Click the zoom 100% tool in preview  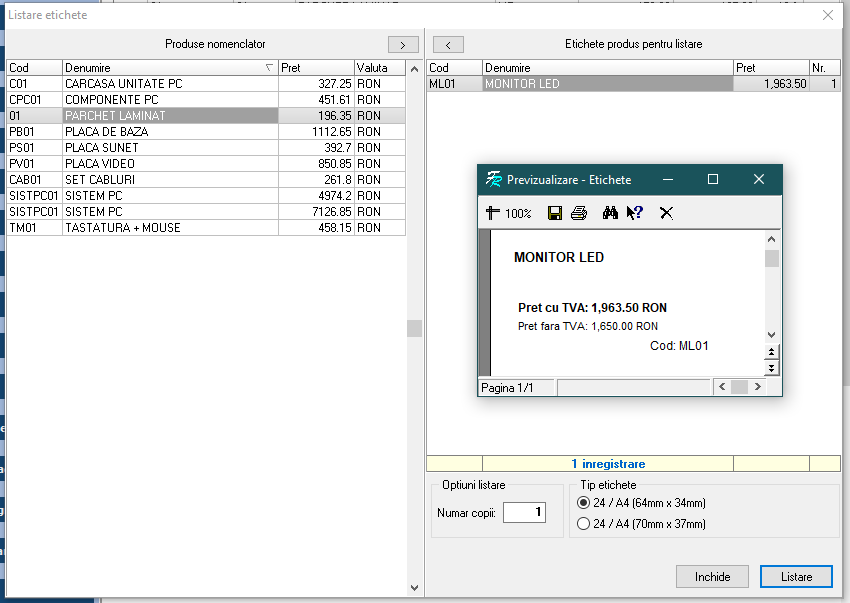point(508,213)
